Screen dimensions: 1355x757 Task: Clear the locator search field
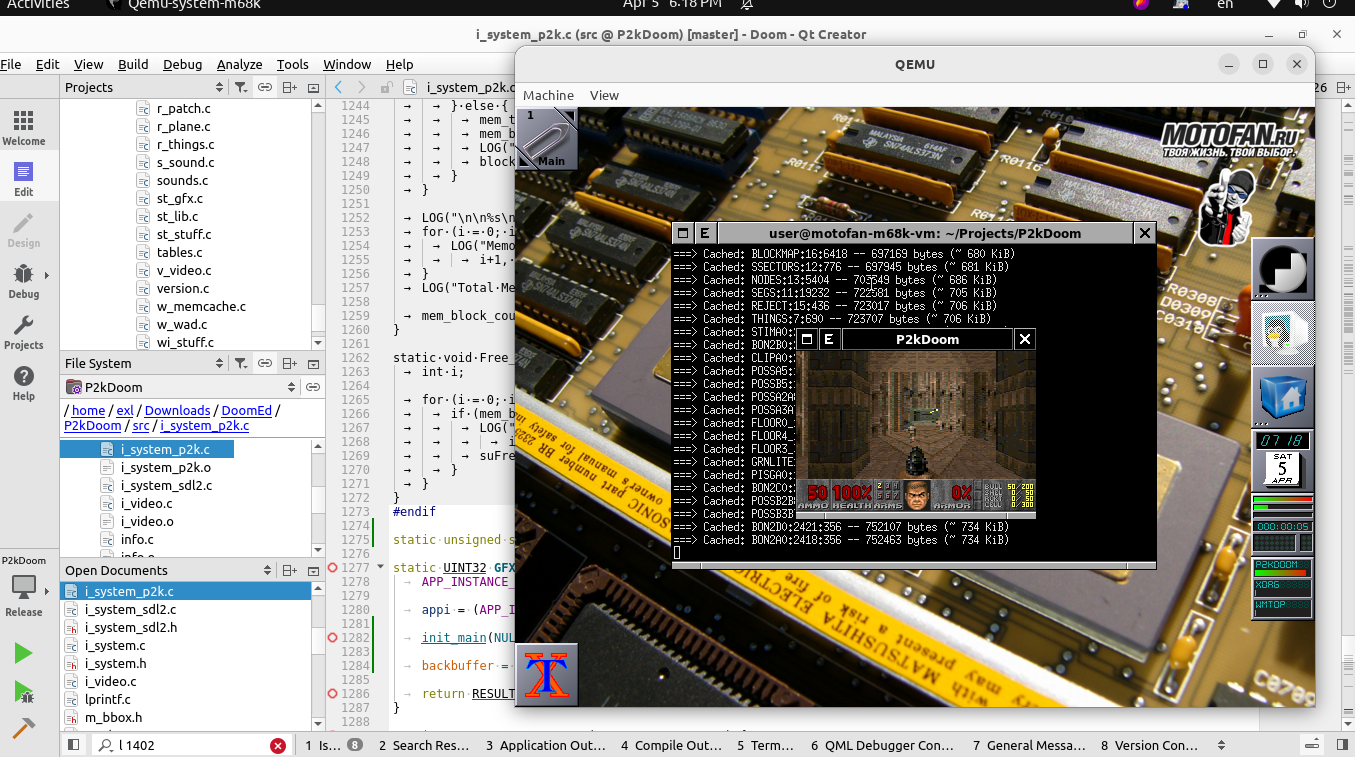(x=278, y=746)
